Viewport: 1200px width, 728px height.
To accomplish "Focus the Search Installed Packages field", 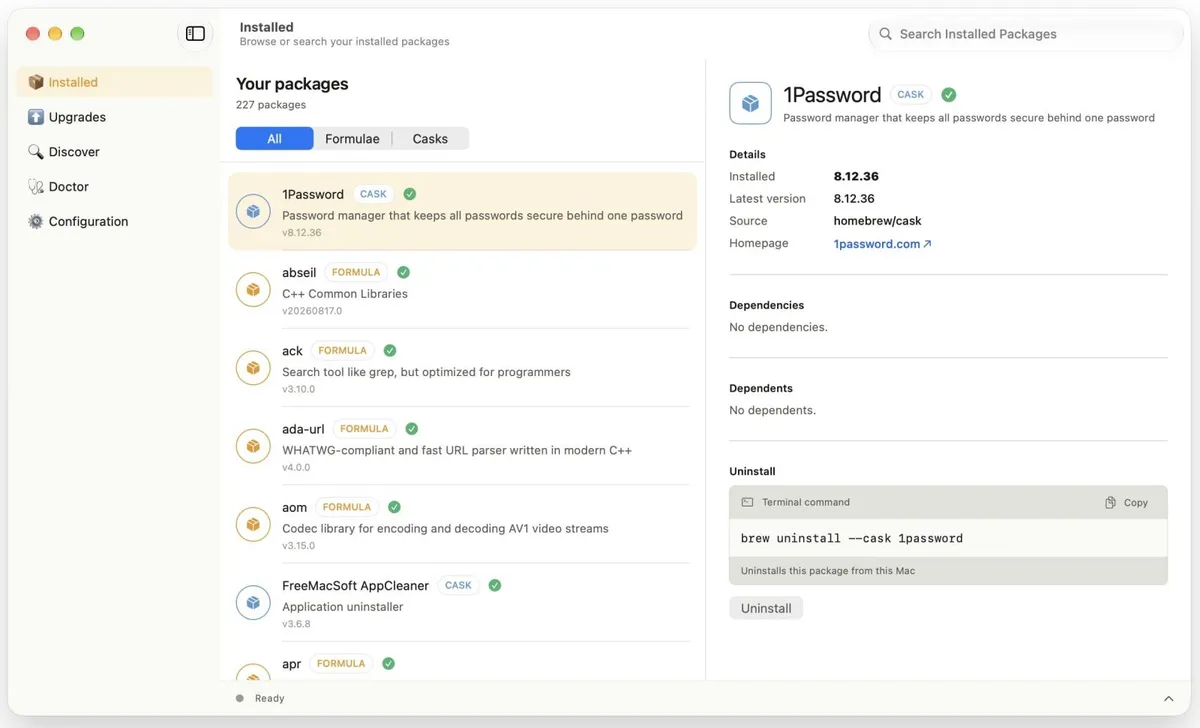I will pyautogui.click(x=1026, y=34).
